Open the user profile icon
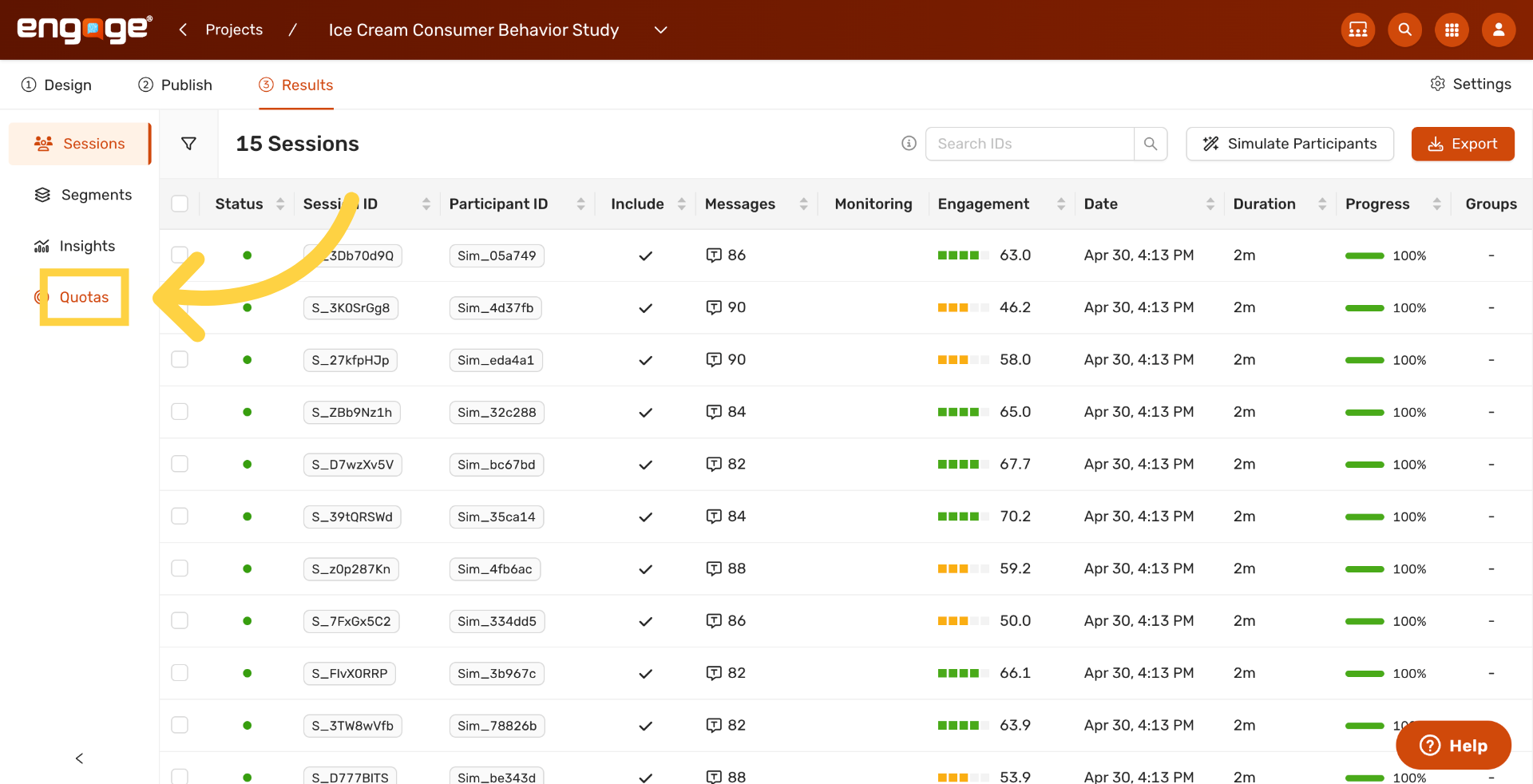1533x784 pixels. click(x=1499, y=30)
